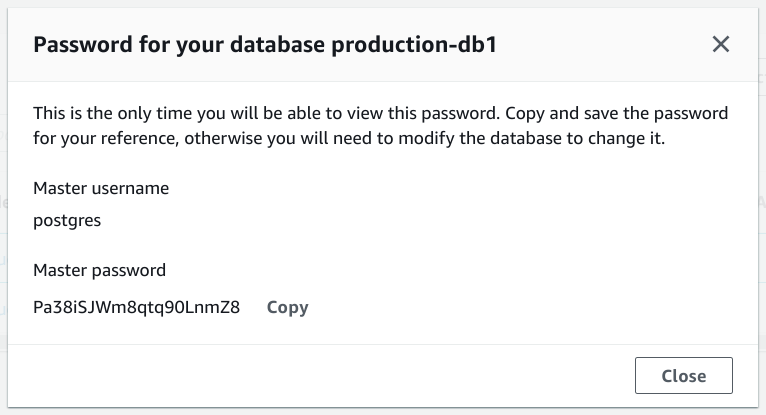The height and width of the screenshot is (415, 766).
Task: Copy the master password
Action: tap(287, 307)
